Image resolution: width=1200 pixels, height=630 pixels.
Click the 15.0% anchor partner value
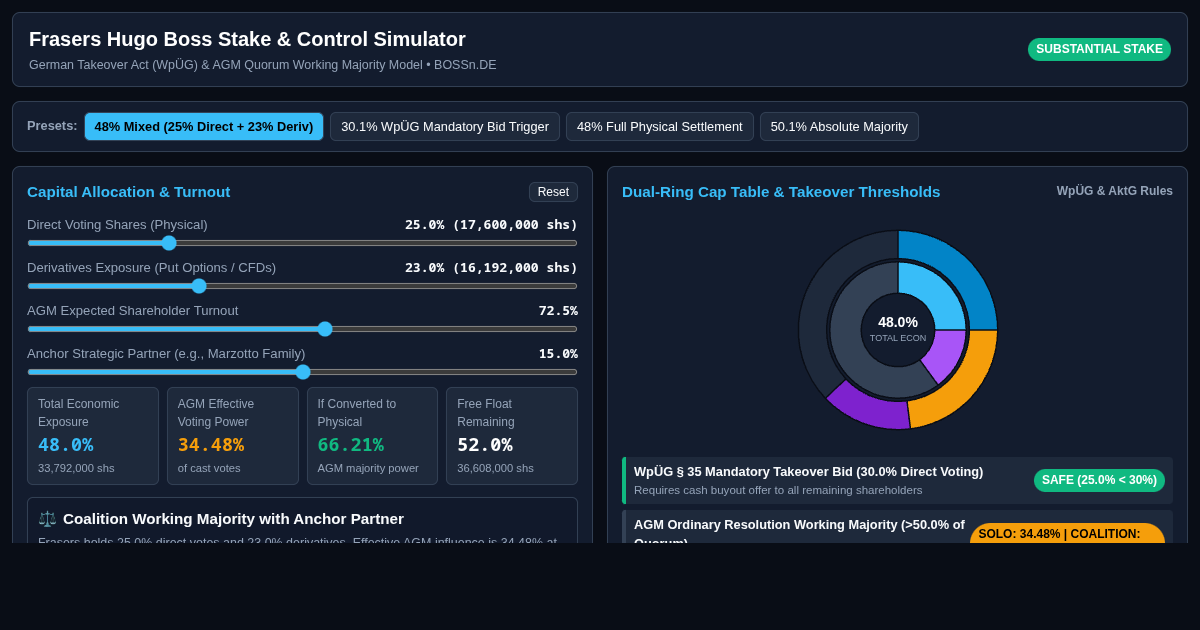point(558,354)
